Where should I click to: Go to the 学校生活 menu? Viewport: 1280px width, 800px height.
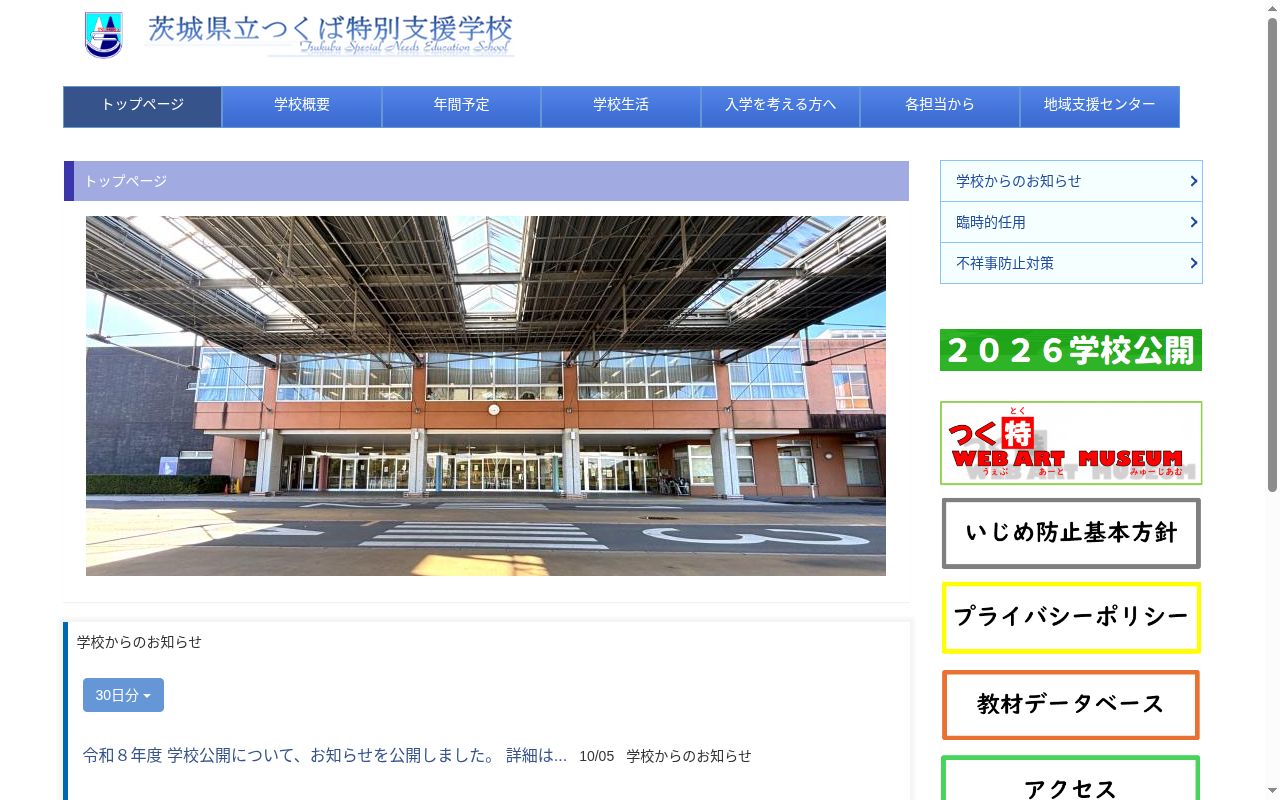[621, 106]
